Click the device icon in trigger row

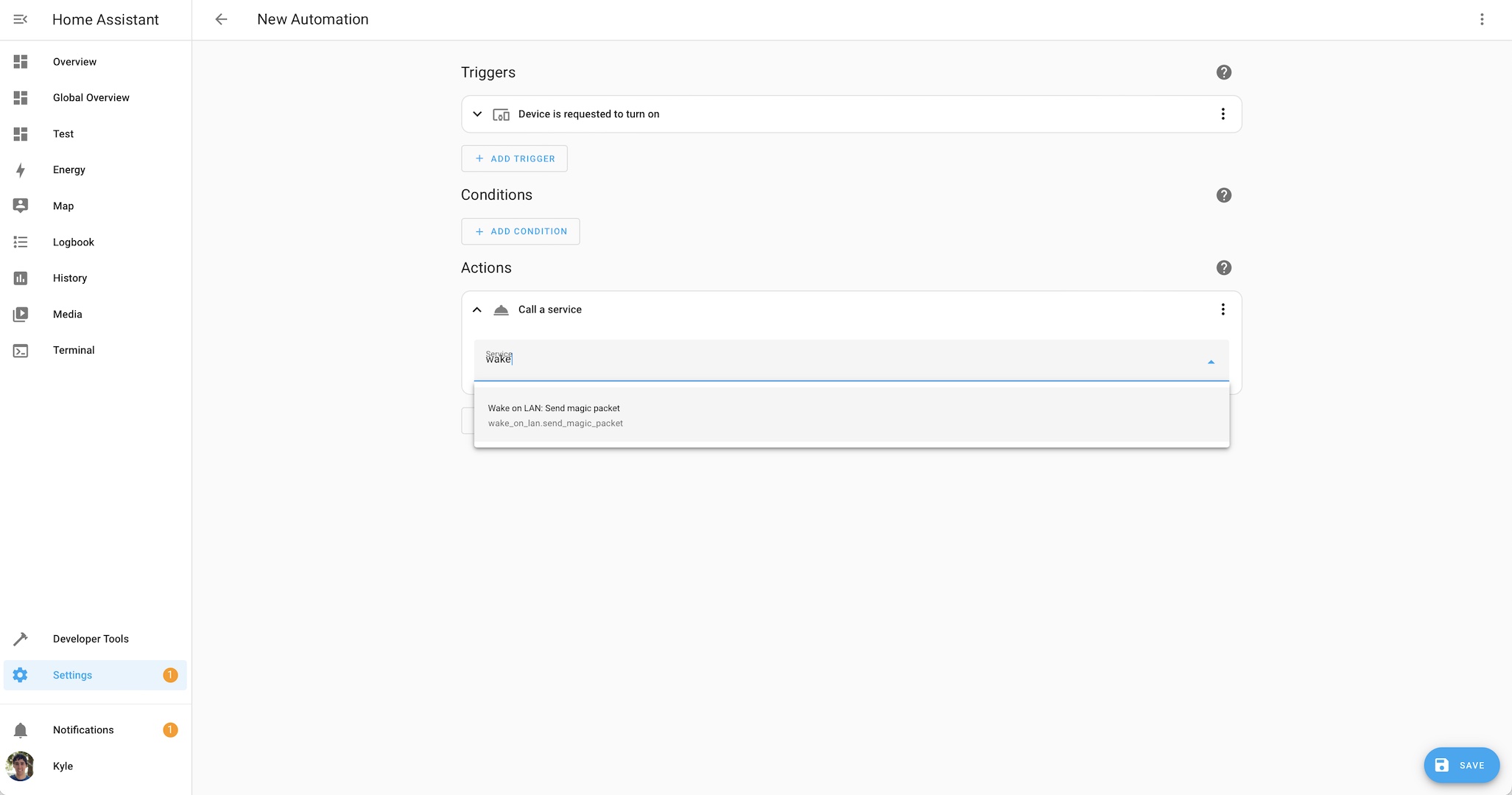tap(501, 114)
